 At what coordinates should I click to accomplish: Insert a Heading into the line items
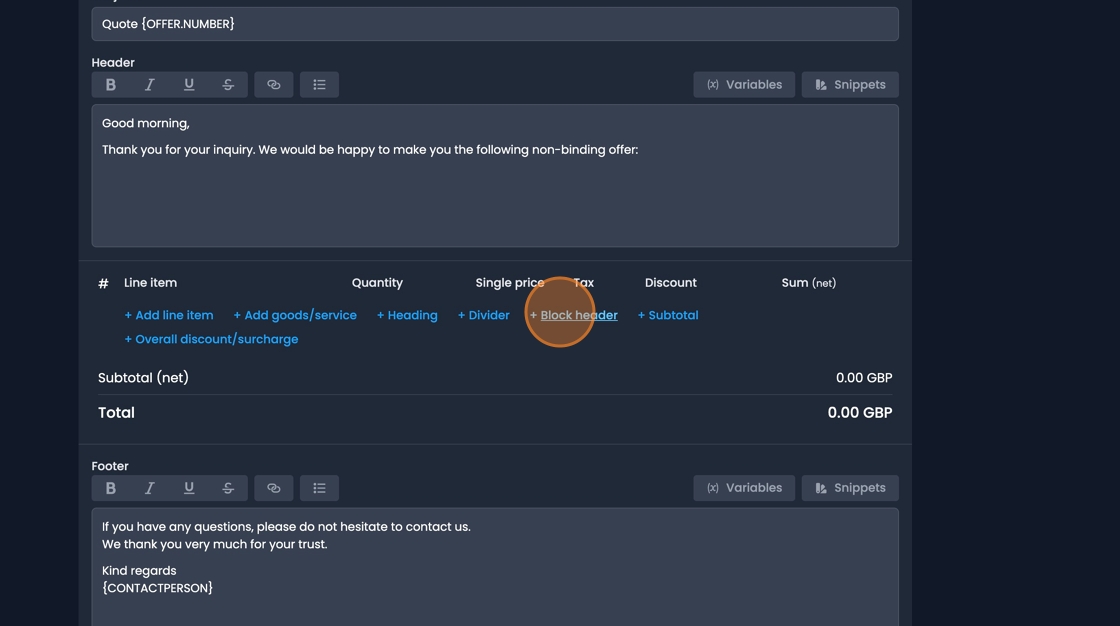(x=406, y=314)
